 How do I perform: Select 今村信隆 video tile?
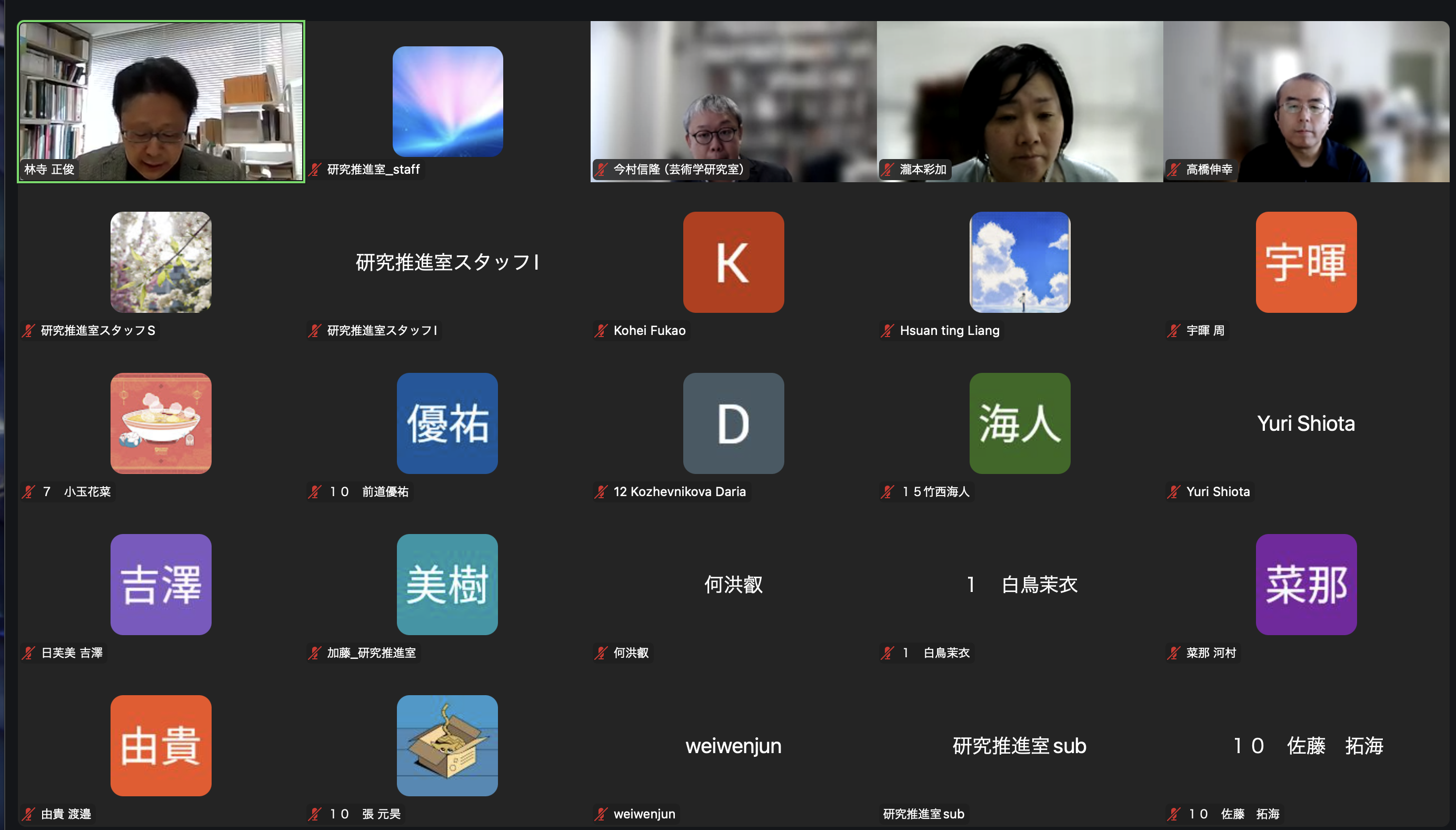tap(734, 102)
